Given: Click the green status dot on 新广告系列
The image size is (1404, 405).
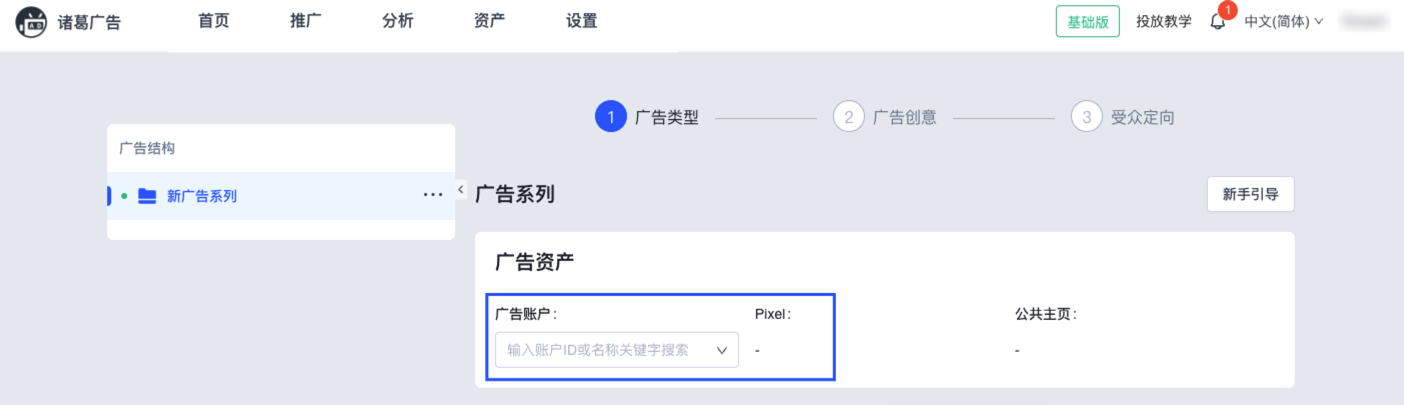Looking at the screenshot, I should tap(124, 196).
